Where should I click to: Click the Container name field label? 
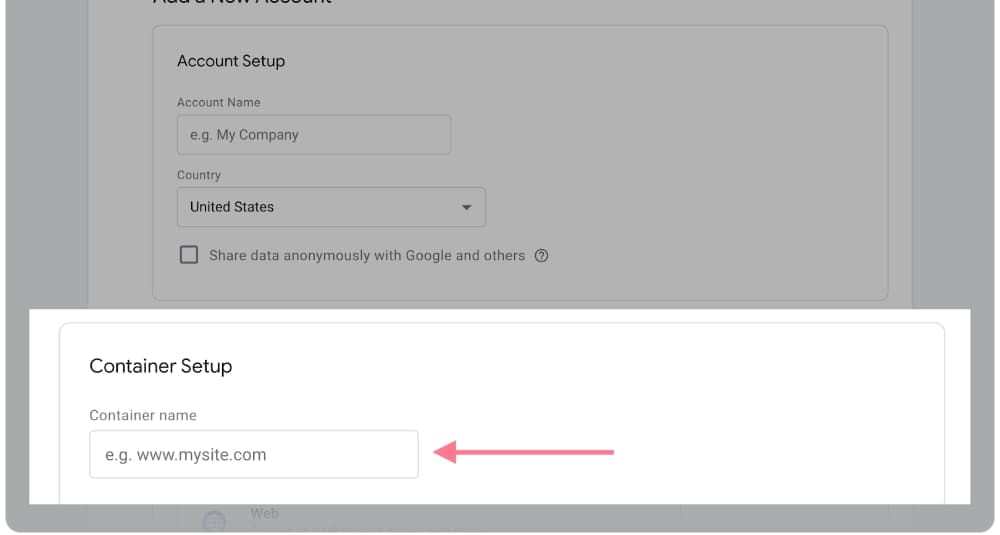[143, 415]
